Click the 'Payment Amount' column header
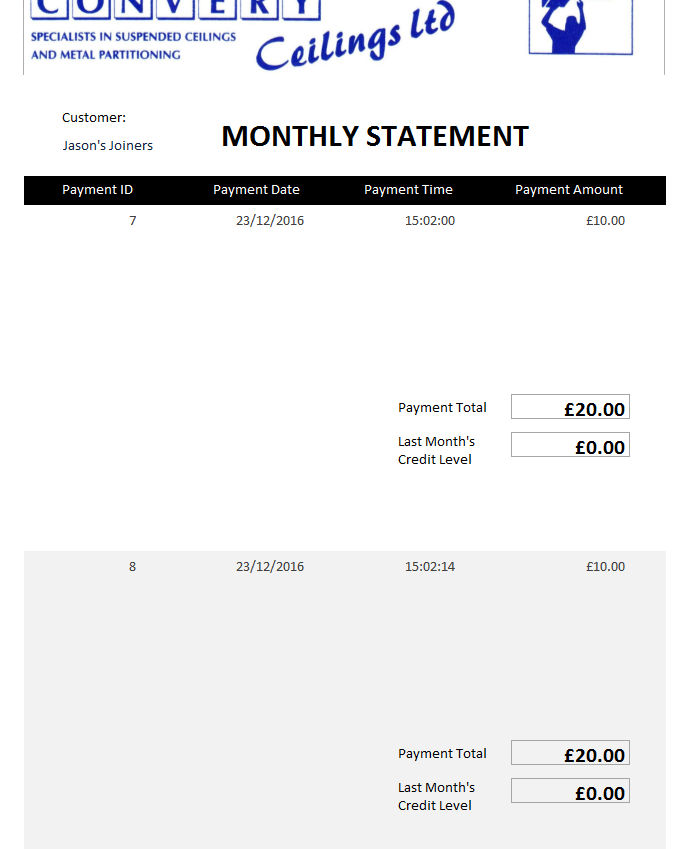 pyautogui.click(x=569, y=190)
